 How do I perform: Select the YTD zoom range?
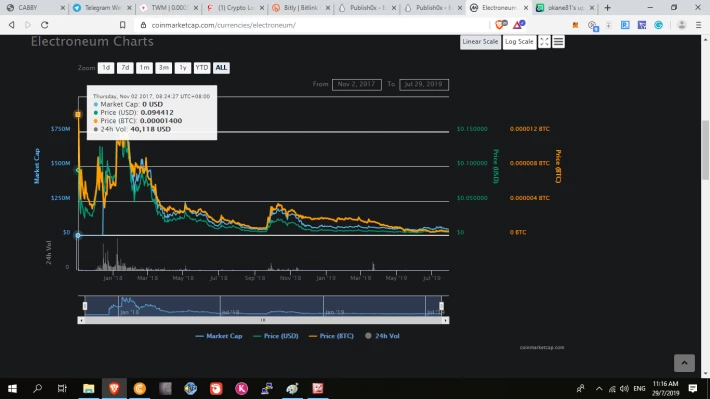201,67
